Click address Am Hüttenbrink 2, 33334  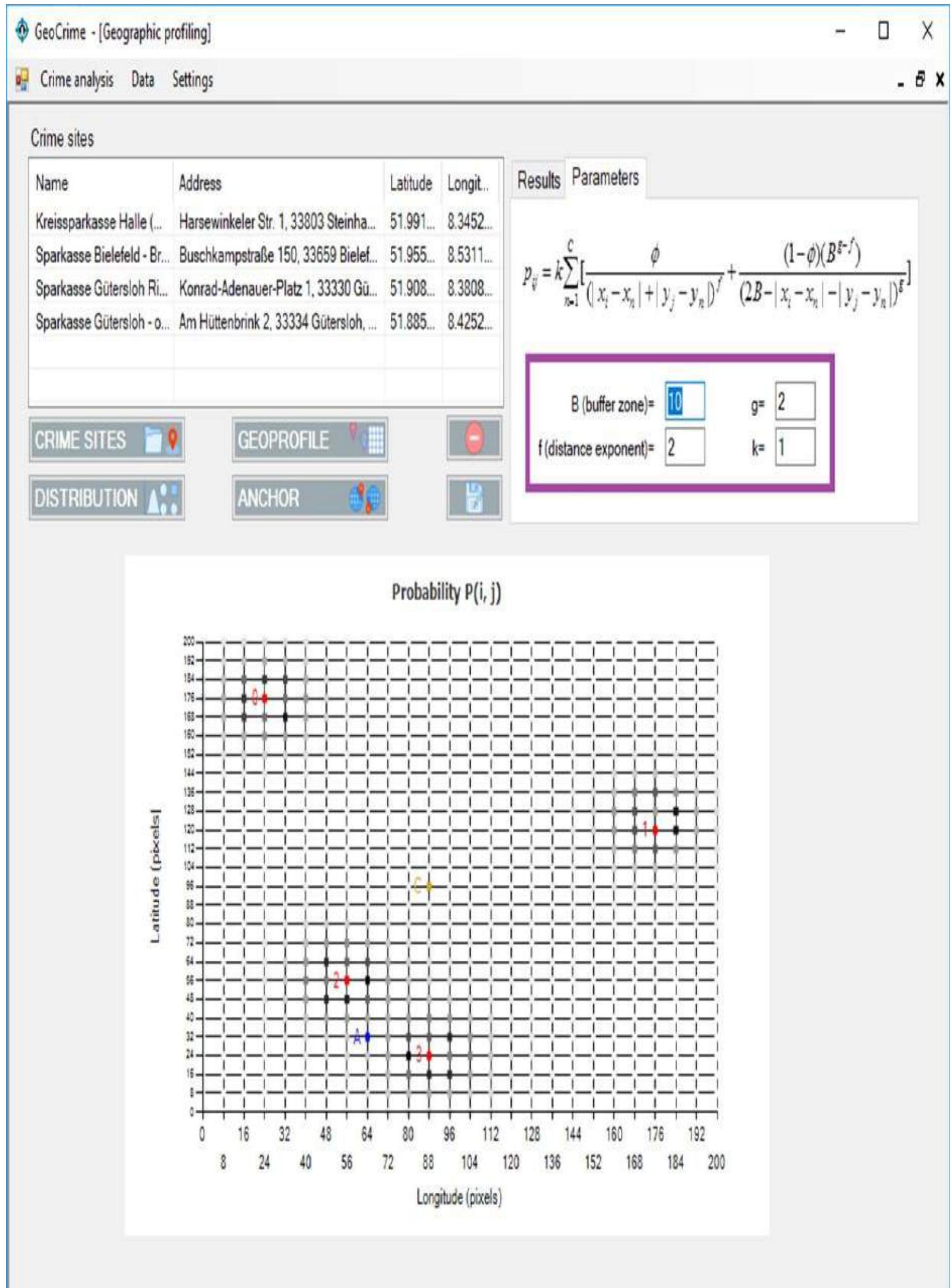coord(277,322)
